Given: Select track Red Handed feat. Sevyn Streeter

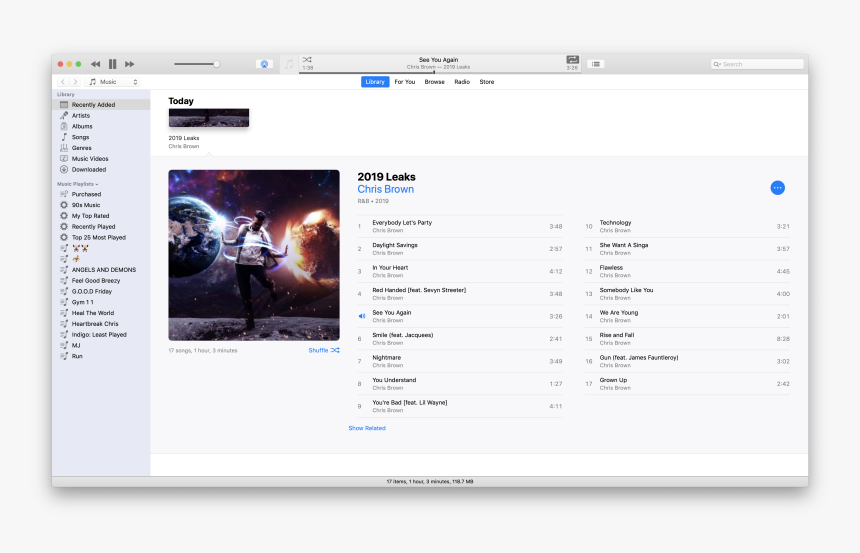Looking at the screenshot, I should tap(460, 294).
